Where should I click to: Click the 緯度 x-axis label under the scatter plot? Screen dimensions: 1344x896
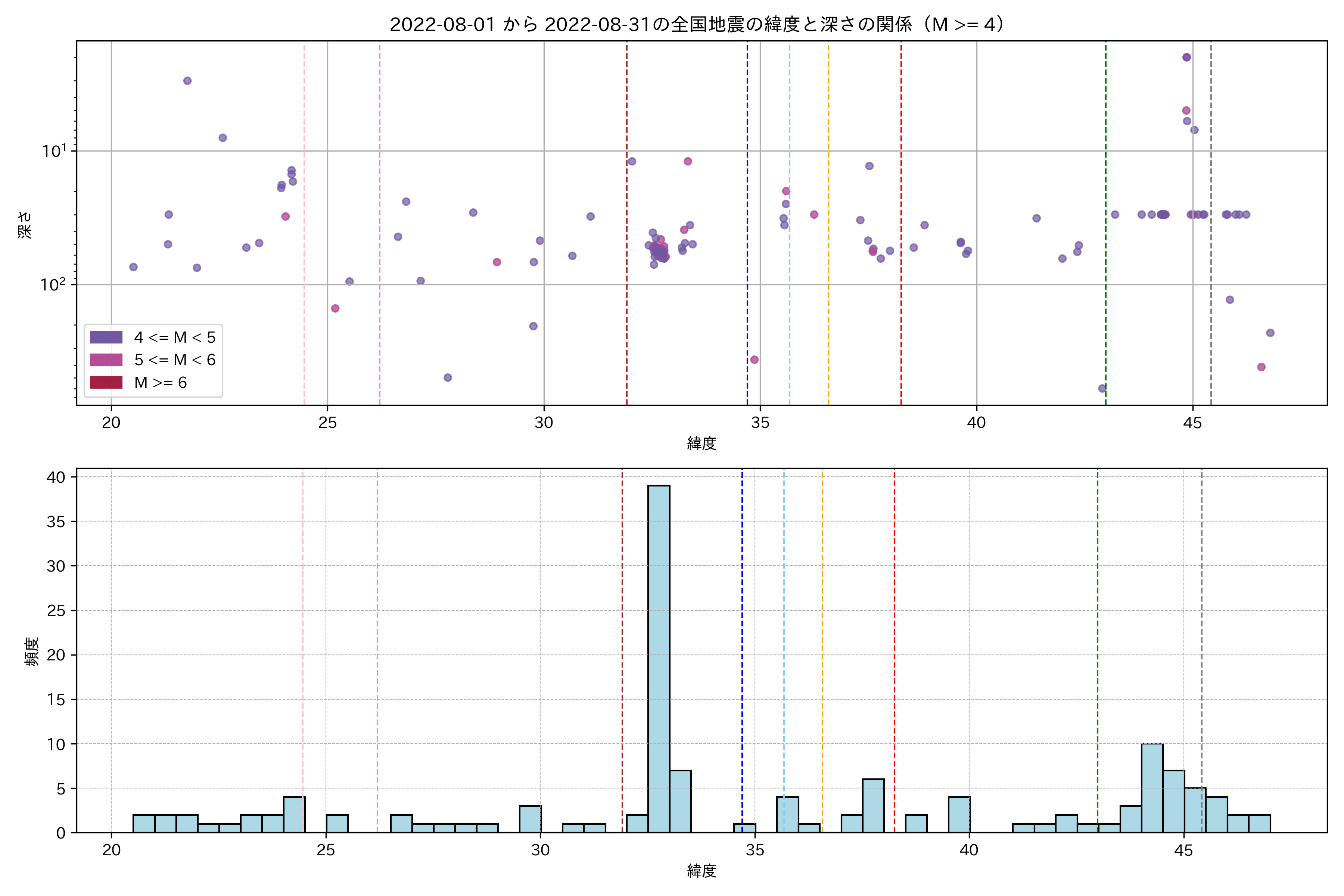(x=701, y=444)
